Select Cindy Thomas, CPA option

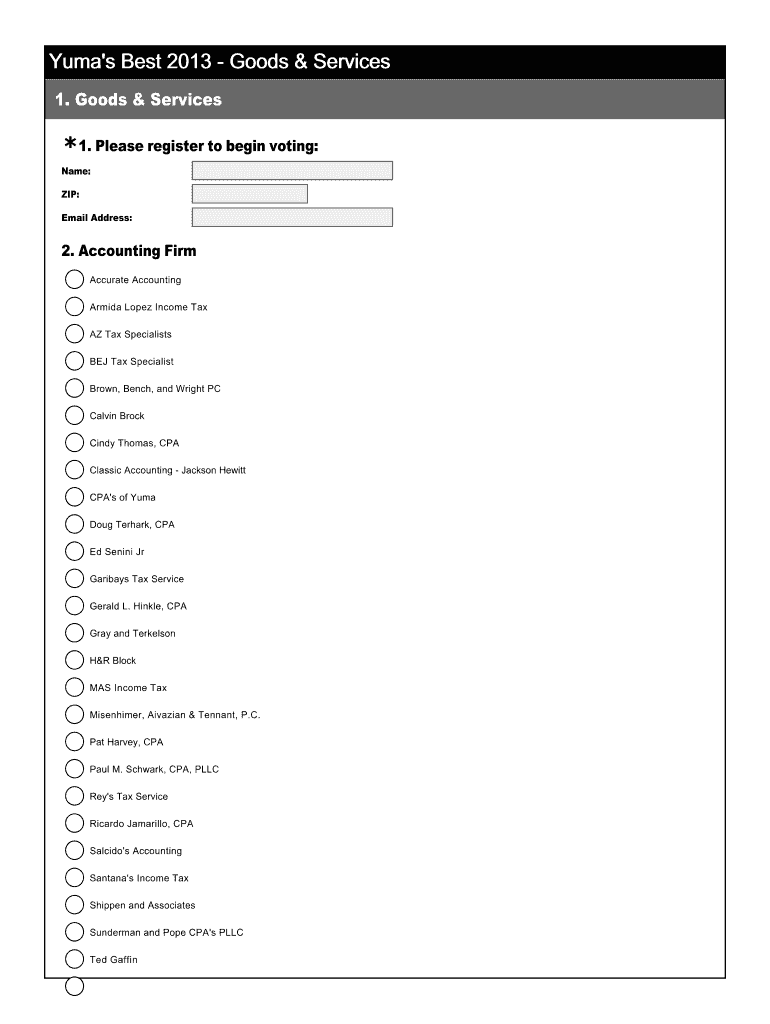(75, 443)
